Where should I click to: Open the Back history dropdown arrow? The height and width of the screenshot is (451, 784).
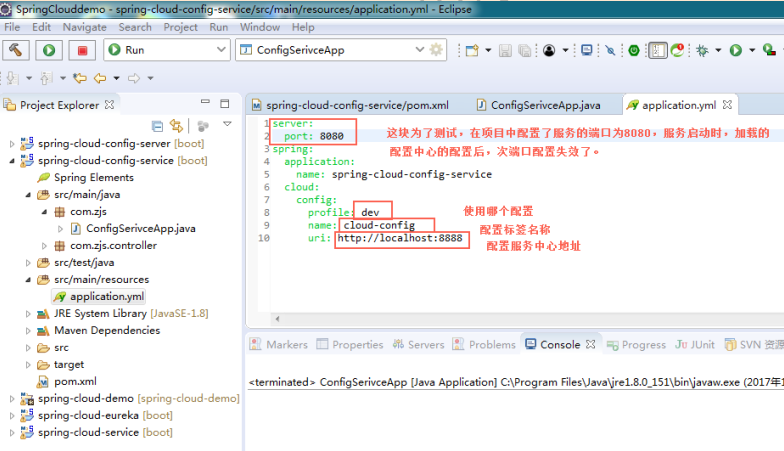[116, 78]
